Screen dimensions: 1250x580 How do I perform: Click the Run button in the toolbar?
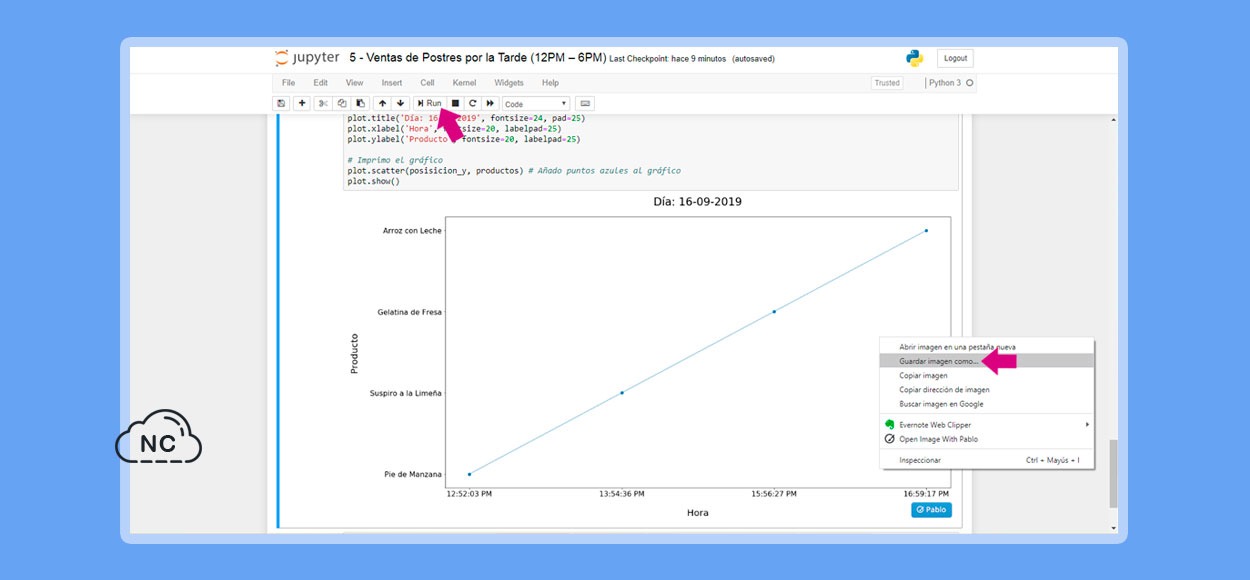pyautogui.click(x=428, y=103)
